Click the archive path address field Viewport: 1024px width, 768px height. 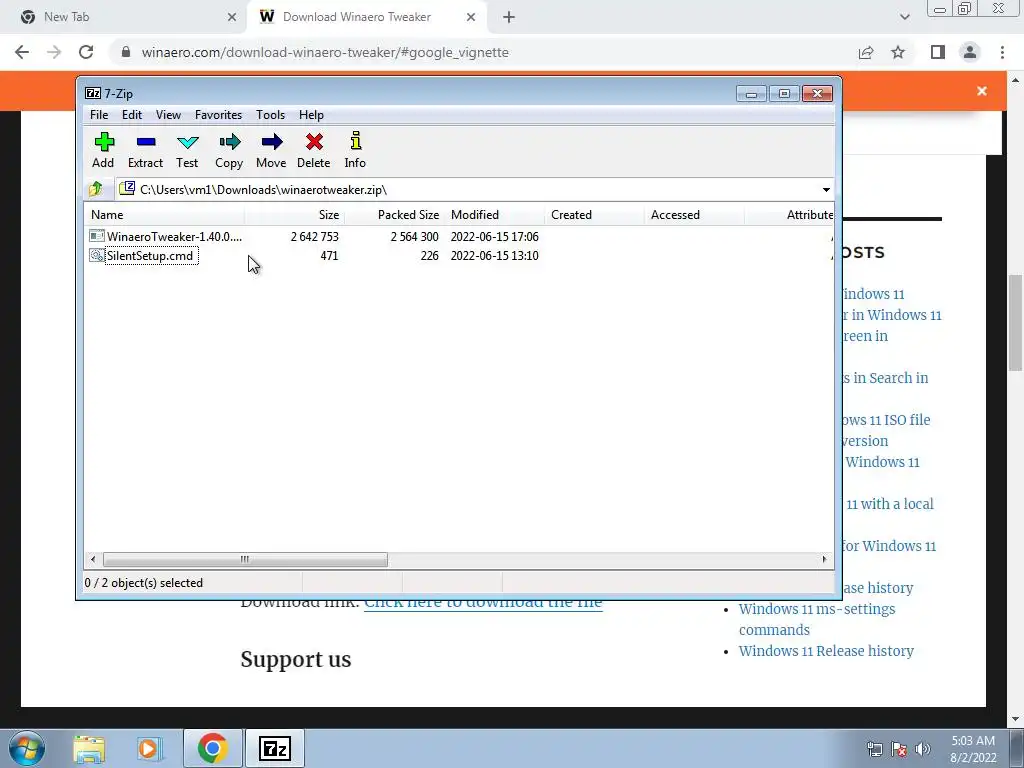point(475,189)
